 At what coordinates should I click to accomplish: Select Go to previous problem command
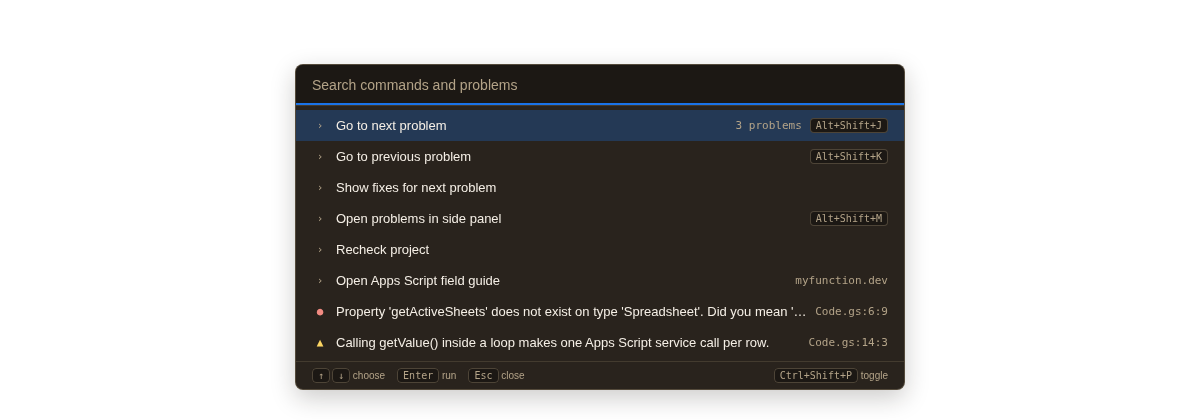600,156
